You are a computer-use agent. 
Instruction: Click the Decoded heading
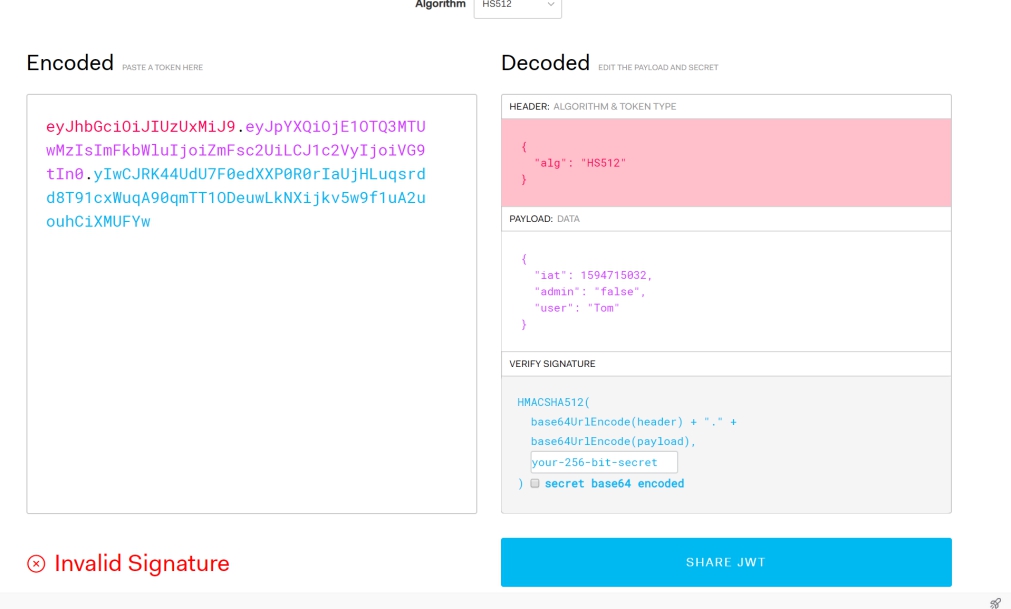545,63
